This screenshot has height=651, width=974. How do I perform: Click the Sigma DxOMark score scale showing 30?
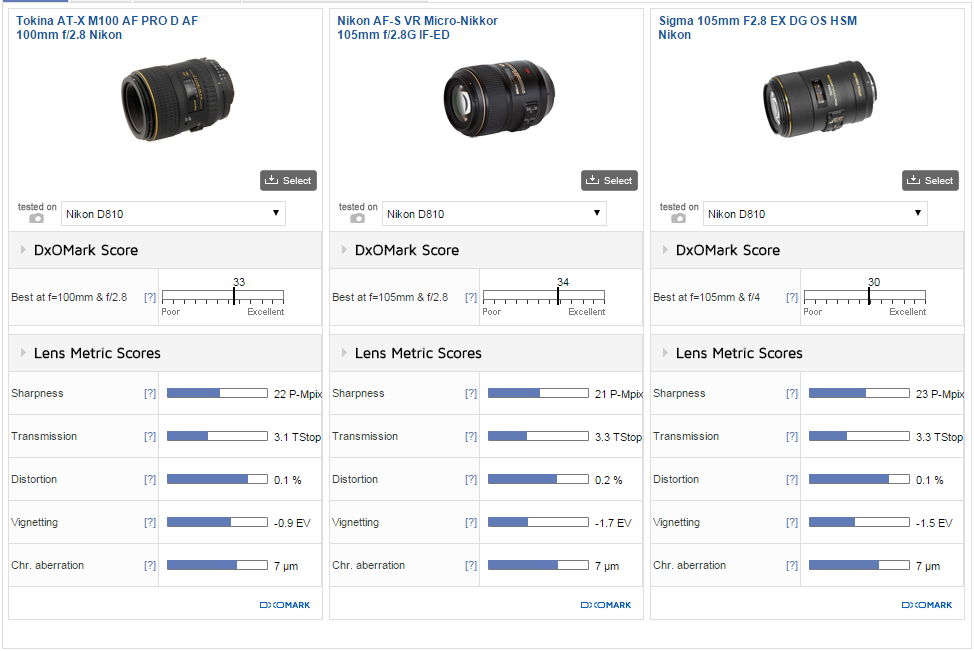coord(865,297)
